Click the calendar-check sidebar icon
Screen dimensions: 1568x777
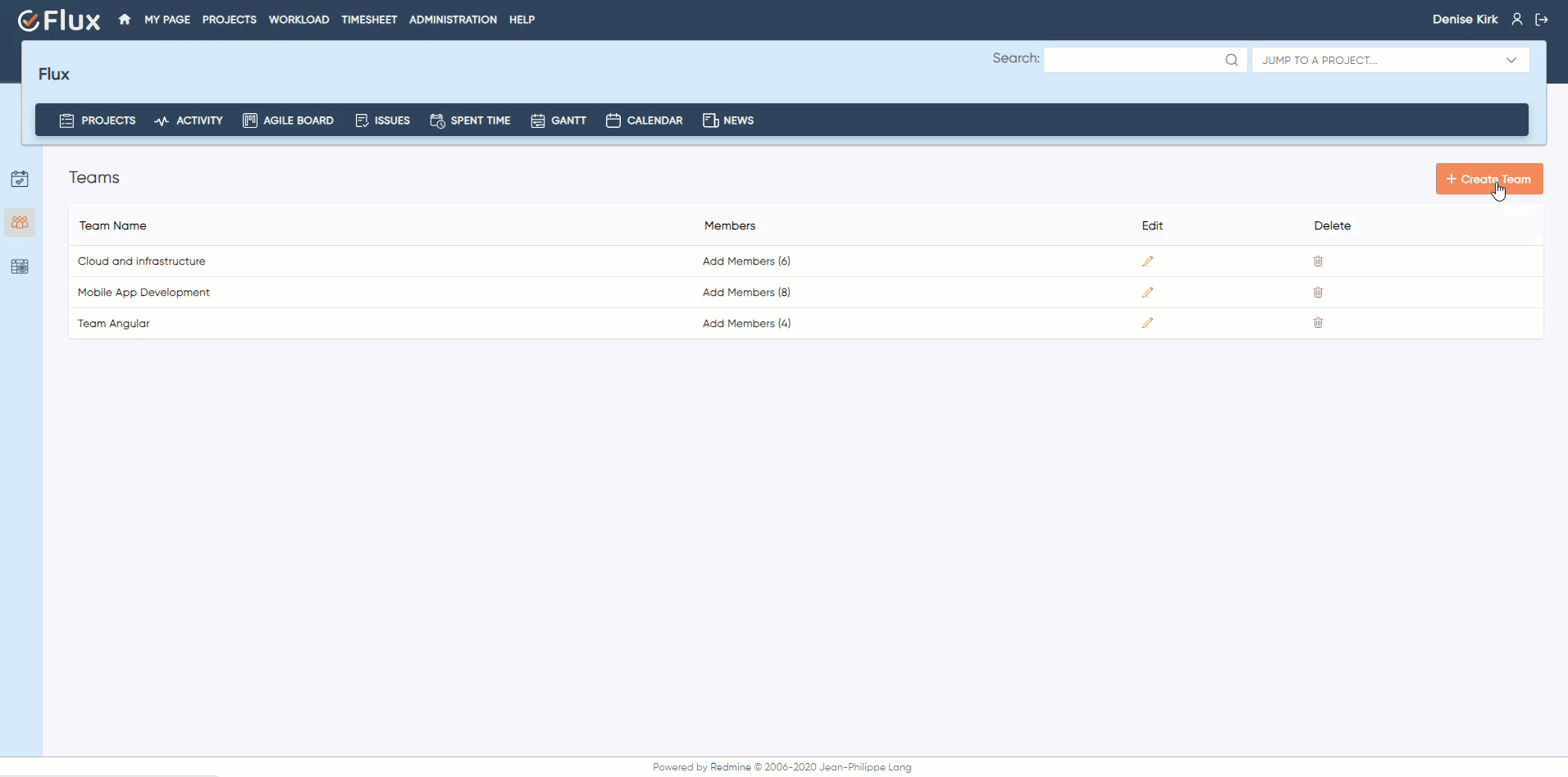click(20, 178)
